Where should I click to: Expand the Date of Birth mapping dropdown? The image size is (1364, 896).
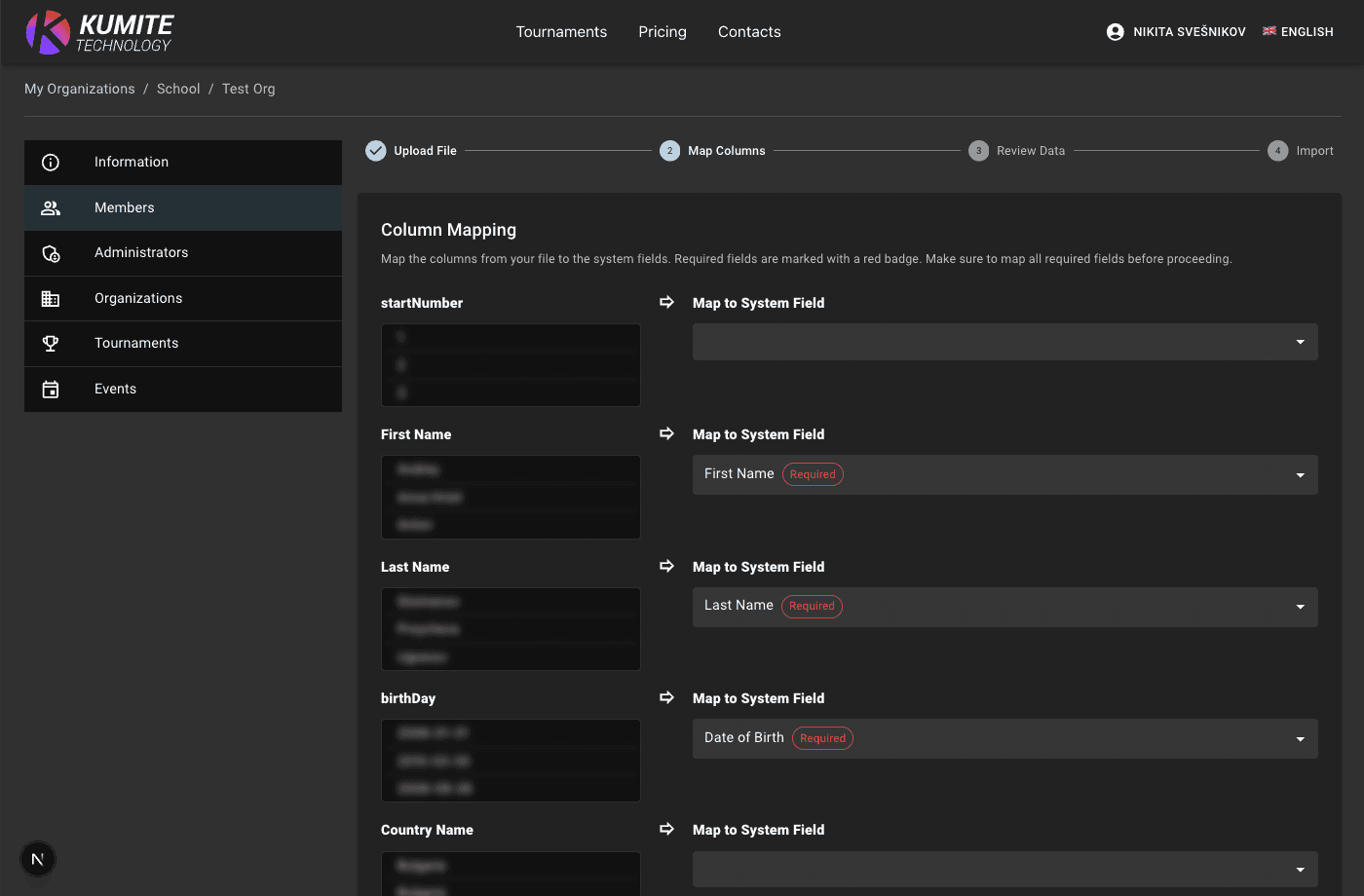[x=1004, y=738]
